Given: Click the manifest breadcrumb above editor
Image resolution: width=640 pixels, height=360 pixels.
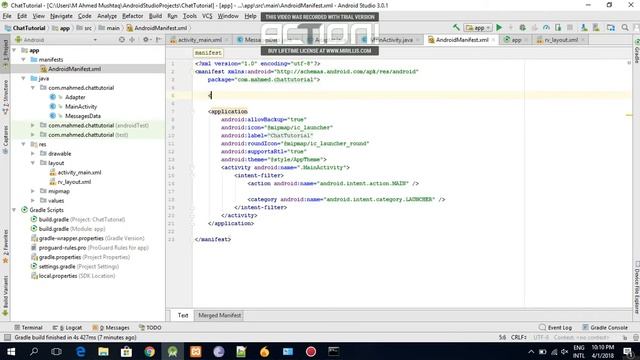Looking at the screenshot, I should pyautogui.click(x=208, y=53).
